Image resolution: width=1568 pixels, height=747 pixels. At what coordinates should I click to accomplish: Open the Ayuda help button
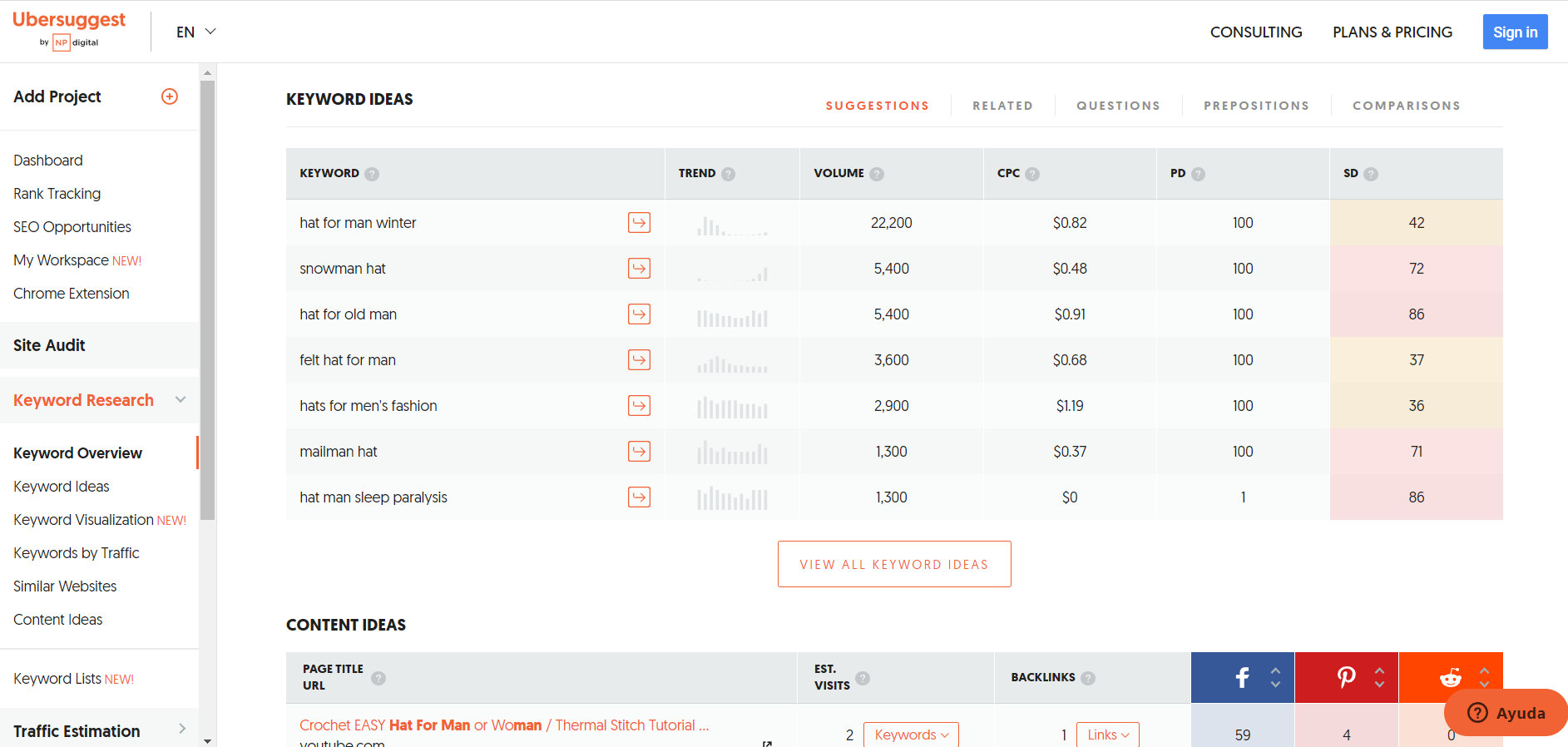click(x=1506, y=713)
